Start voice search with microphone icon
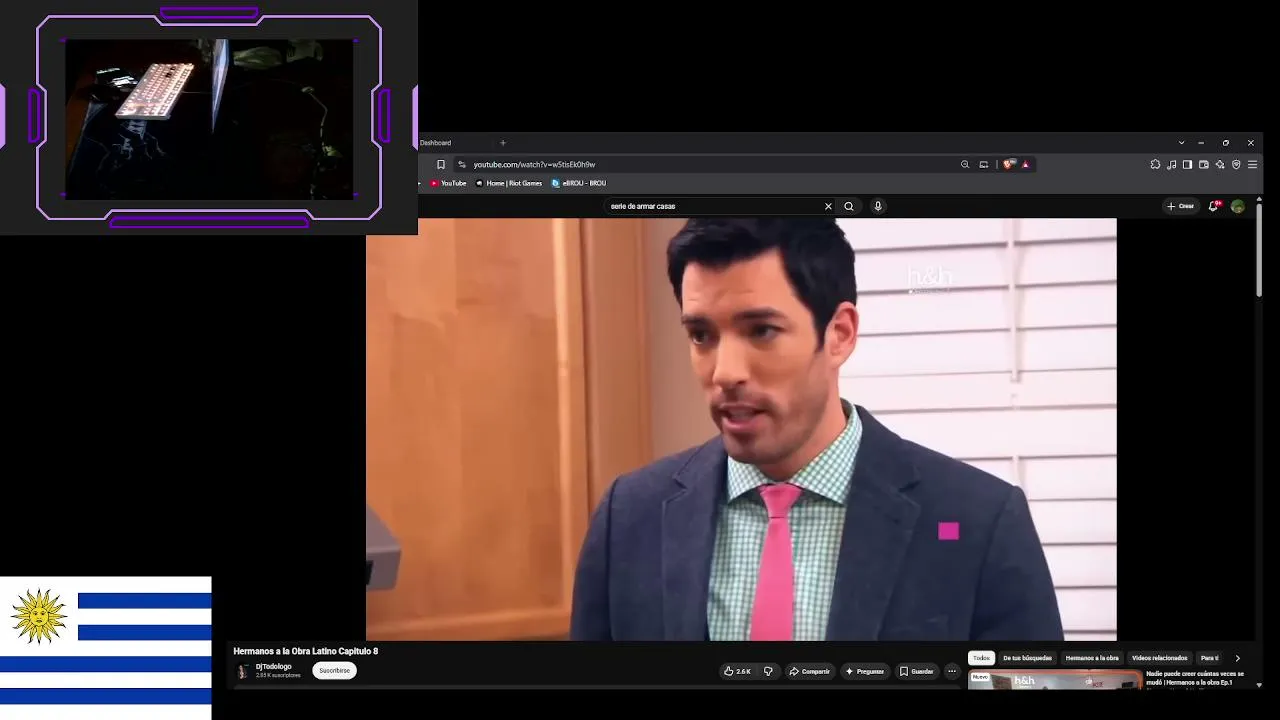This screenshot has width=1280, height=720. click(x=878, y=206)
